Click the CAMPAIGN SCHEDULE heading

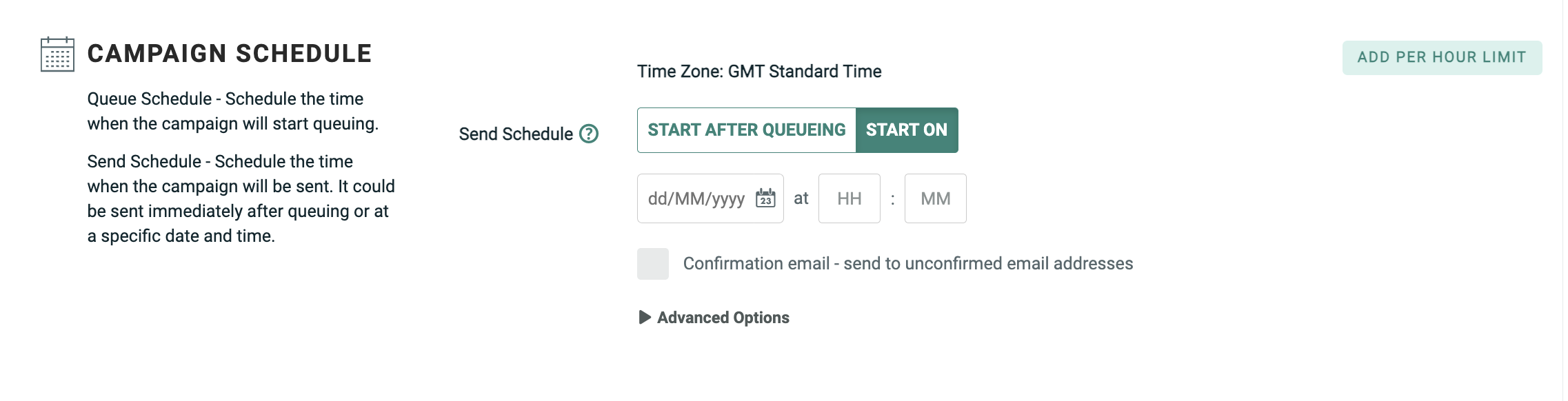coord(230,54)
